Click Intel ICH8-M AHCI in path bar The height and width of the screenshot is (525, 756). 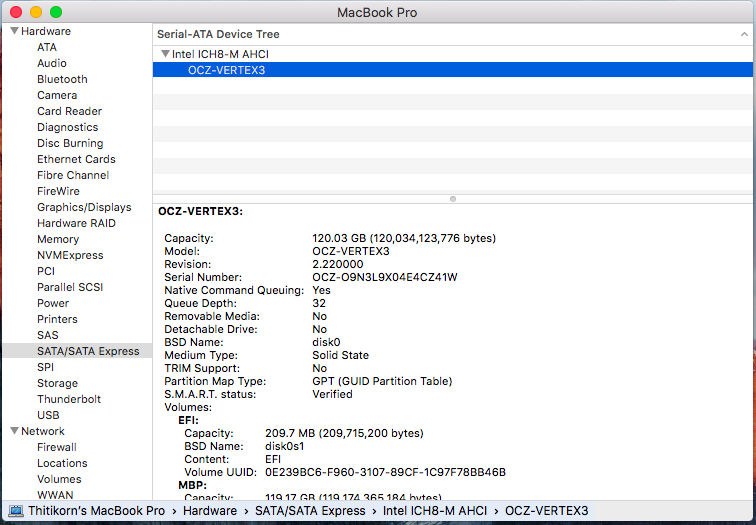tap(435, 511)
